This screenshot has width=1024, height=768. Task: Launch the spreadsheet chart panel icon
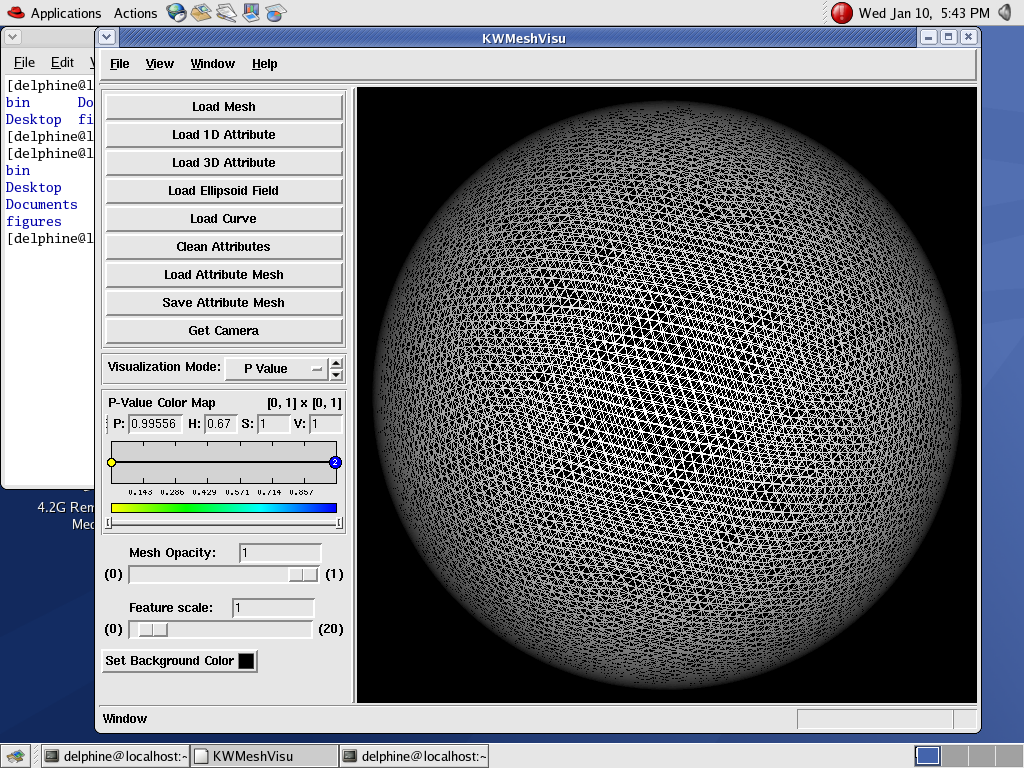pyautogui.click(x=276, y=13)
